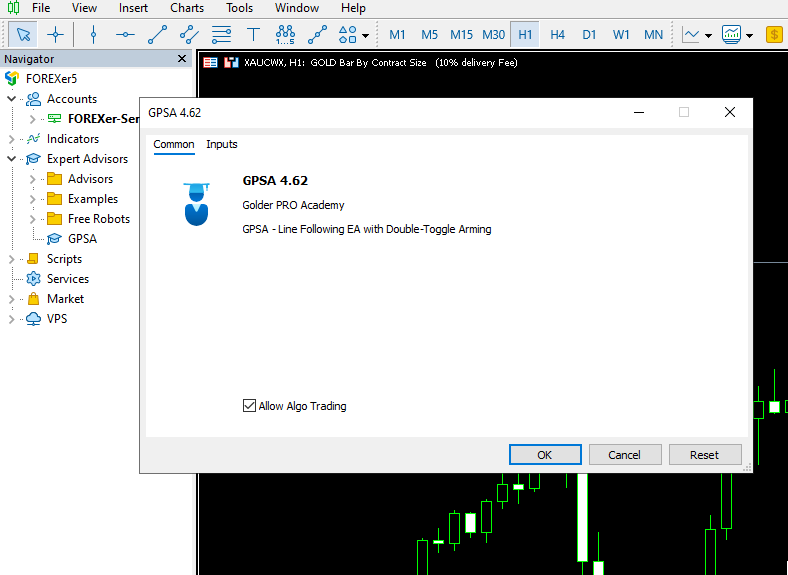Click the GPSA expert advisor icon in Navigator

tap(54, 239)
